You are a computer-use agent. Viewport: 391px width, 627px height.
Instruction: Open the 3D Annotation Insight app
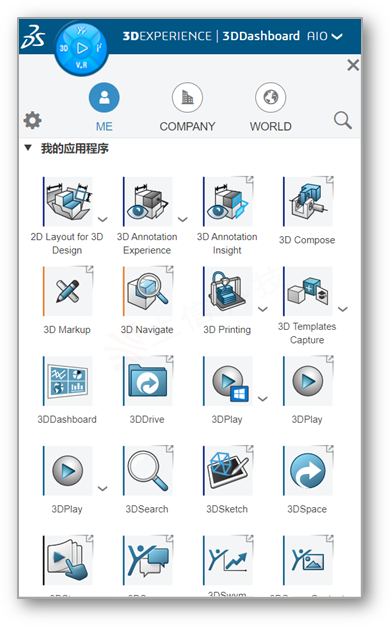[x=227, y=202]
